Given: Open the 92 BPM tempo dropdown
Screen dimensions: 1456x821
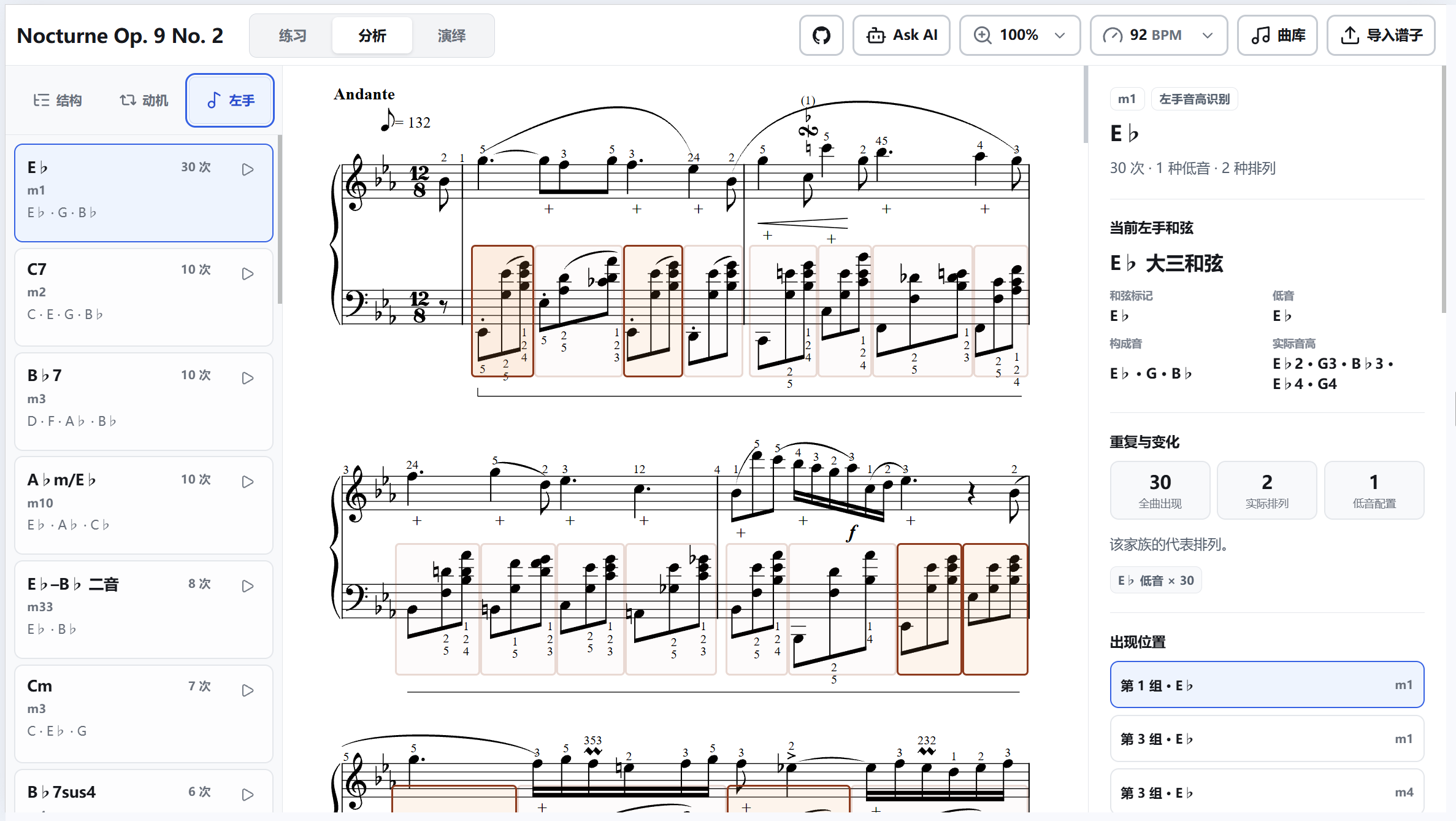Looking at the screenshot, I should coord(1159,36).
